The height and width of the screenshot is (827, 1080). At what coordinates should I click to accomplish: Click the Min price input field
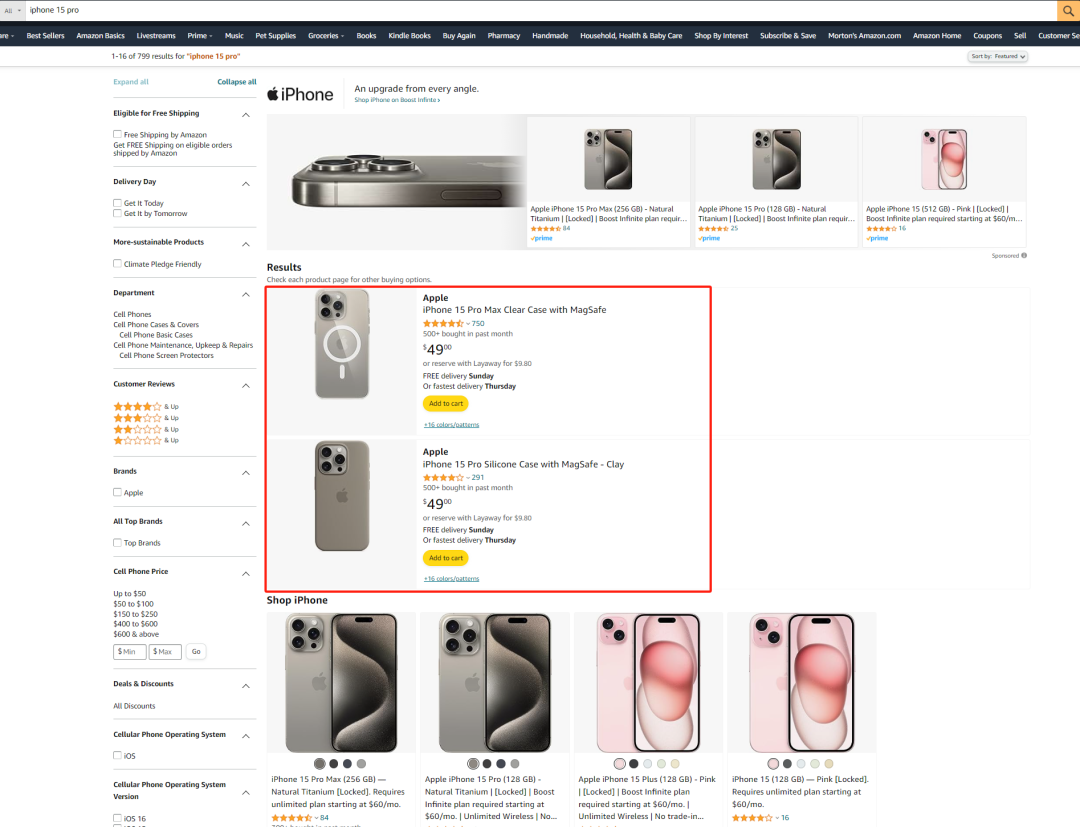[130, 652]
